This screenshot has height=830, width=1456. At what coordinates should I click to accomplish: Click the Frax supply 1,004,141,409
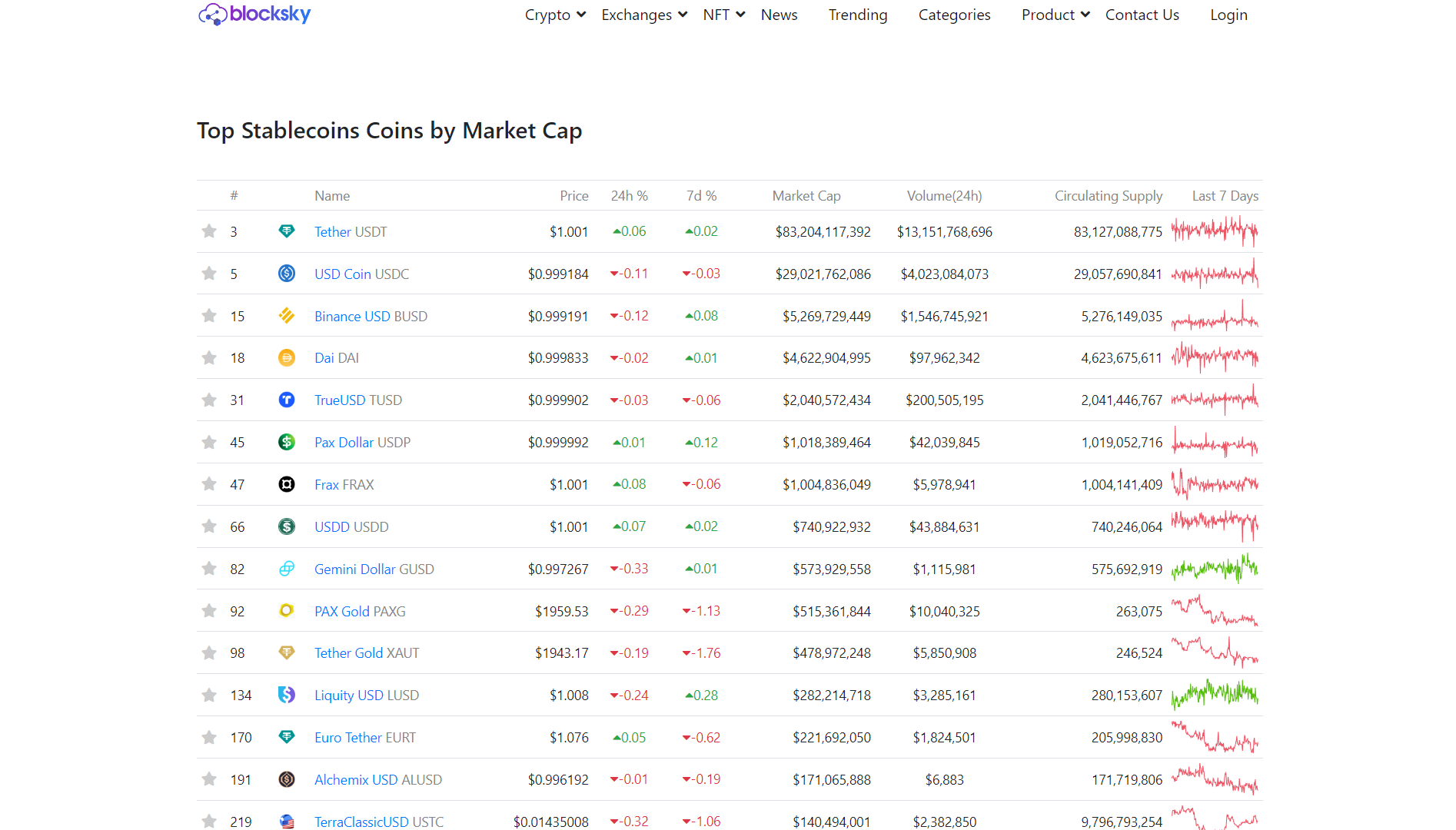coord(1122,484)
